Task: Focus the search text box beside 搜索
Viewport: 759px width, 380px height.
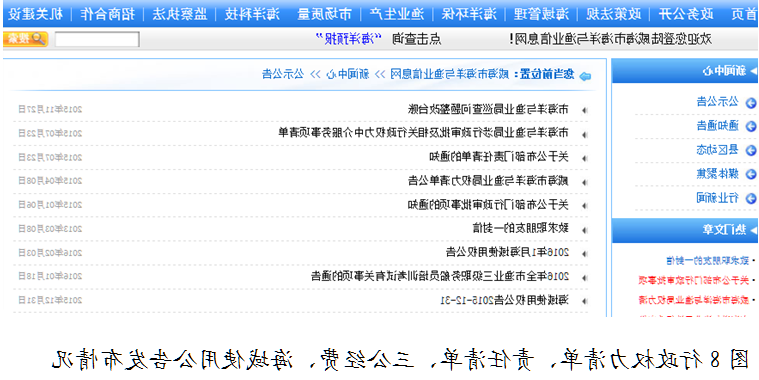Action: (97, 39)
